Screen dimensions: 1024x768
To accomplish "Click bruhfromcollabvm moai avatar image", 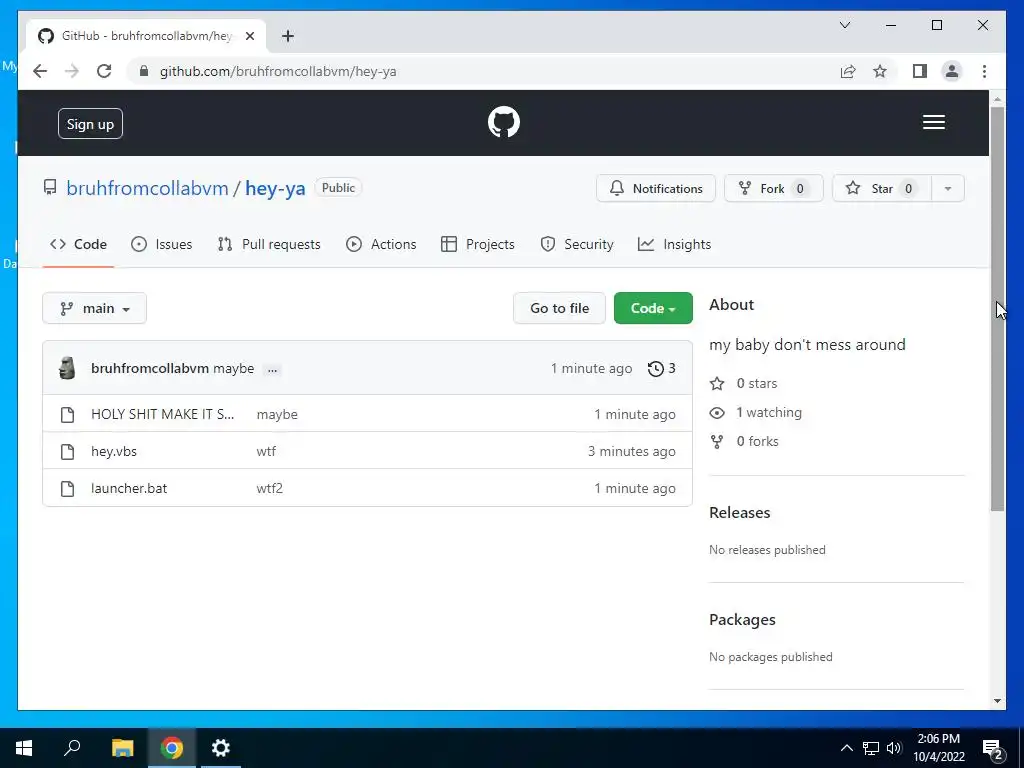I will click(x=67, y=368).
